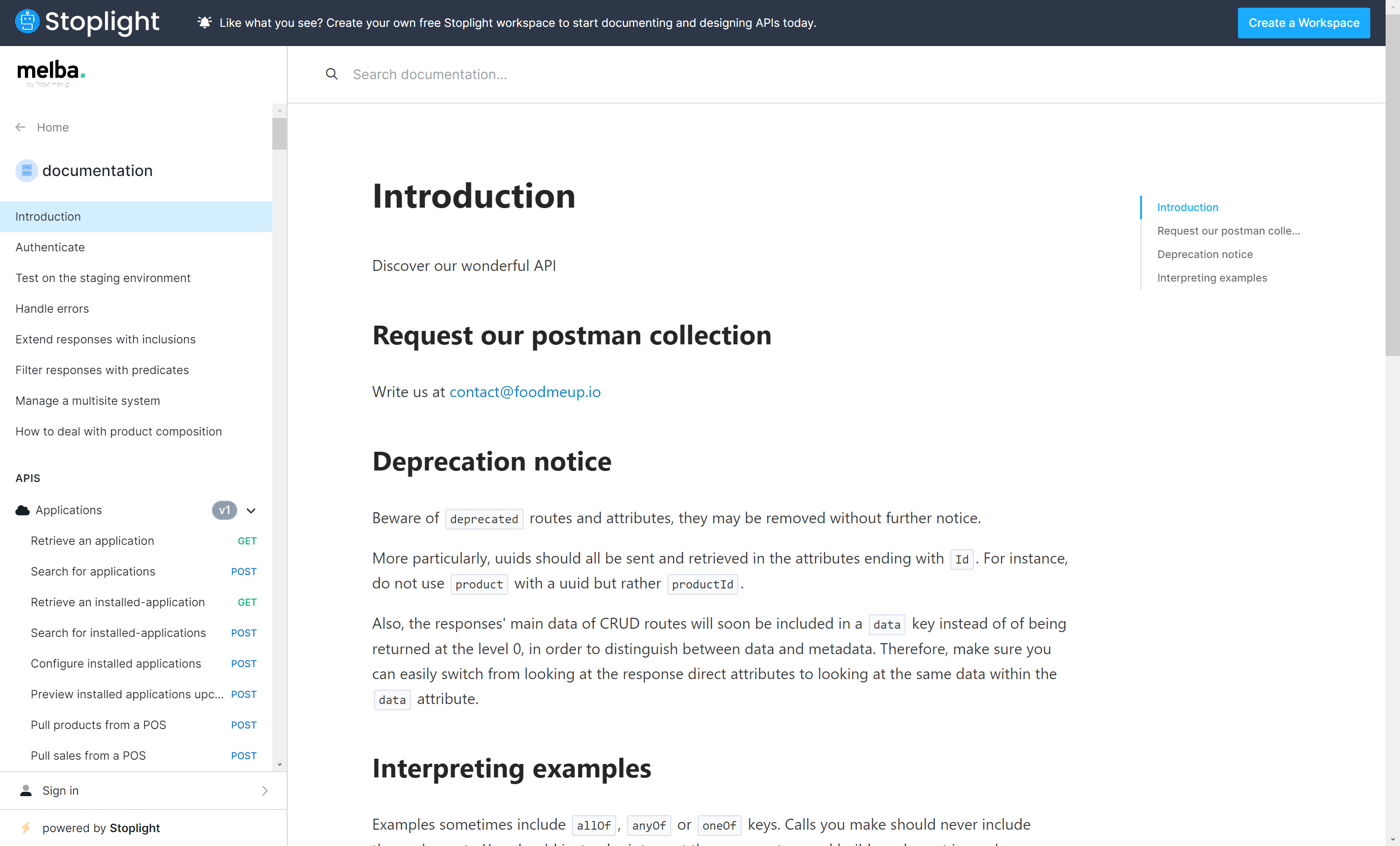Open the v1 version badge selector

[x=224, y=510]
